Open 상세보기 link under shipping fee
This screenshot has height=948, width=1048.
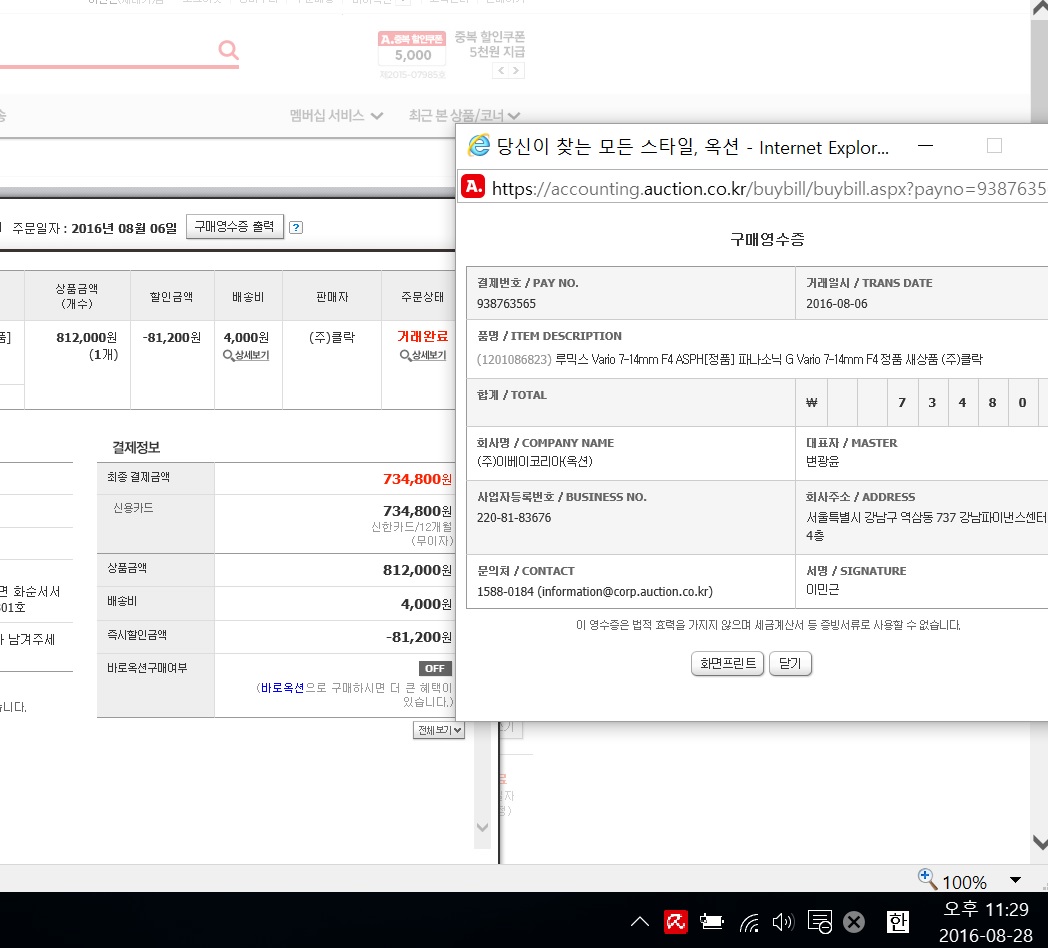tap(247, 355)
